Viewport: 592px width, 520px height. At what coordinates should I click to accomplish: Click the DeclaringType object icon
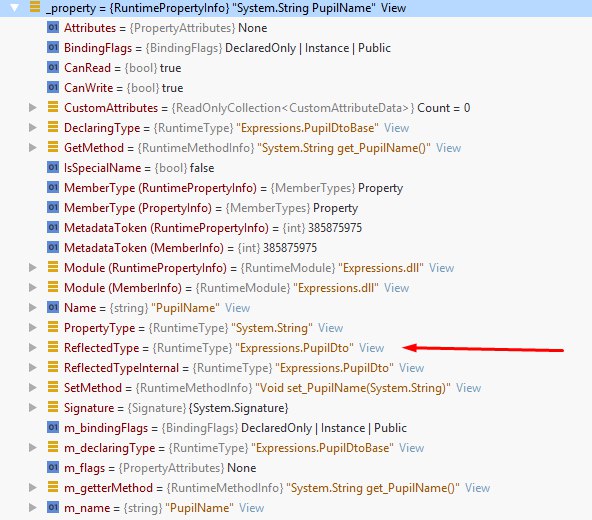[x=53, y=127]
